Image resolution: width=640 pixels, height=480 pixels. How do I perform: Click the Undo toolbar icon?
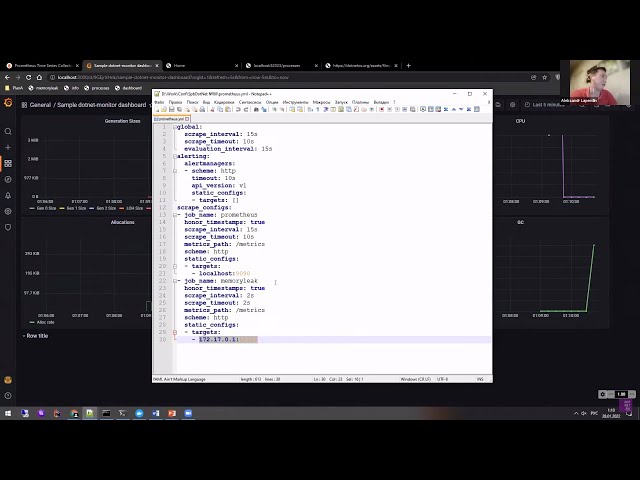click(238, 109)
